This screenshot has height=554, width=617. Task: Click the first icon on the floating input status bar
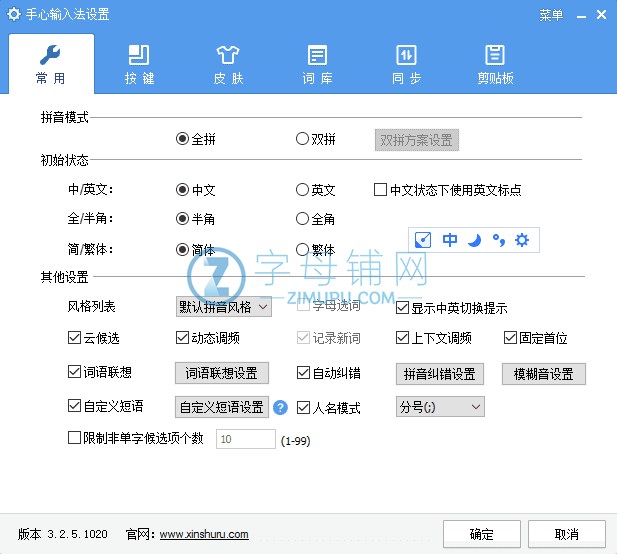pos(423,240)
